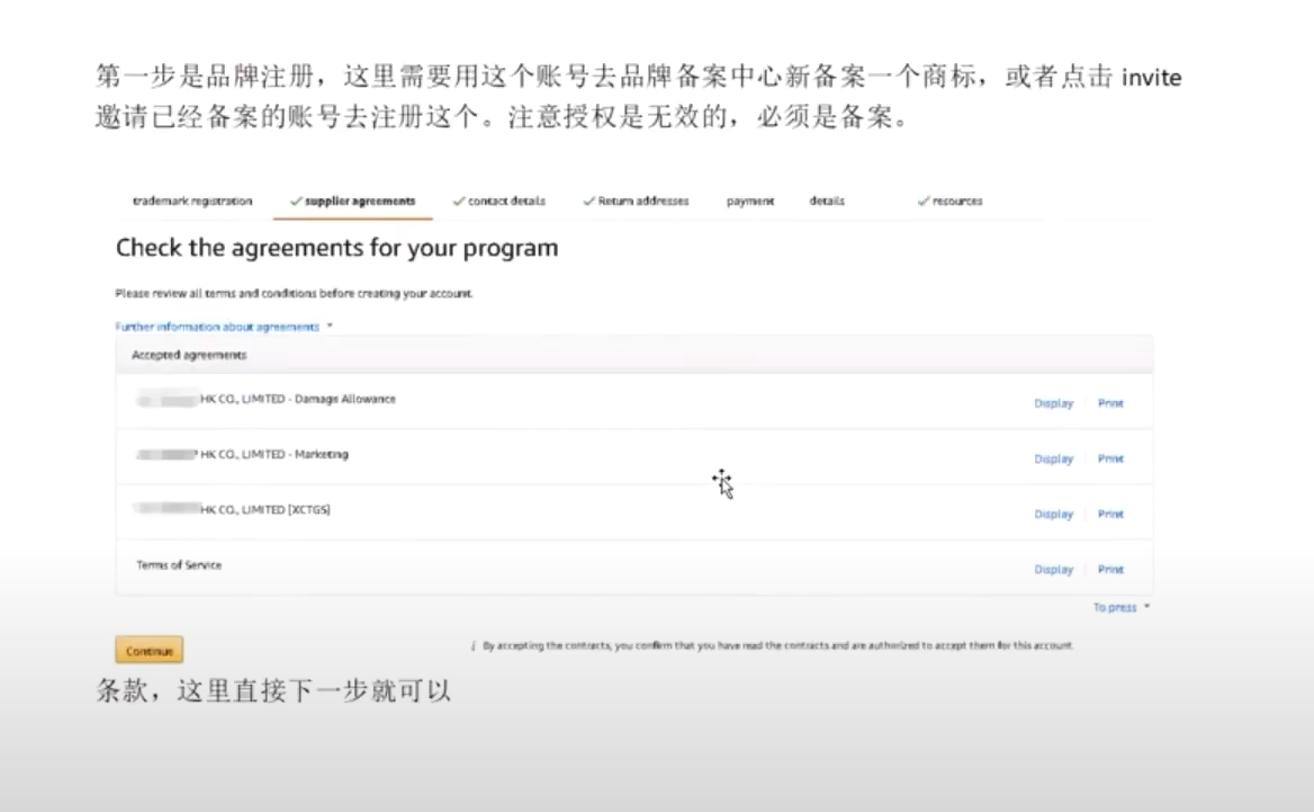Click checkmark icon next to resources
The image size is (1314, 812).
pos(922,200)
